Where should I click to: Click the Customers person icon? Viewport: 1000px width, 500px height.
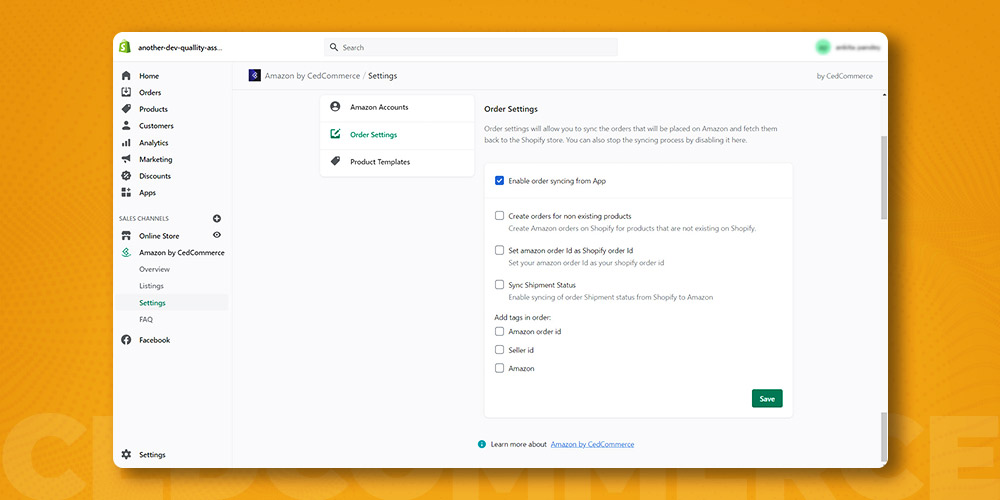126,126
